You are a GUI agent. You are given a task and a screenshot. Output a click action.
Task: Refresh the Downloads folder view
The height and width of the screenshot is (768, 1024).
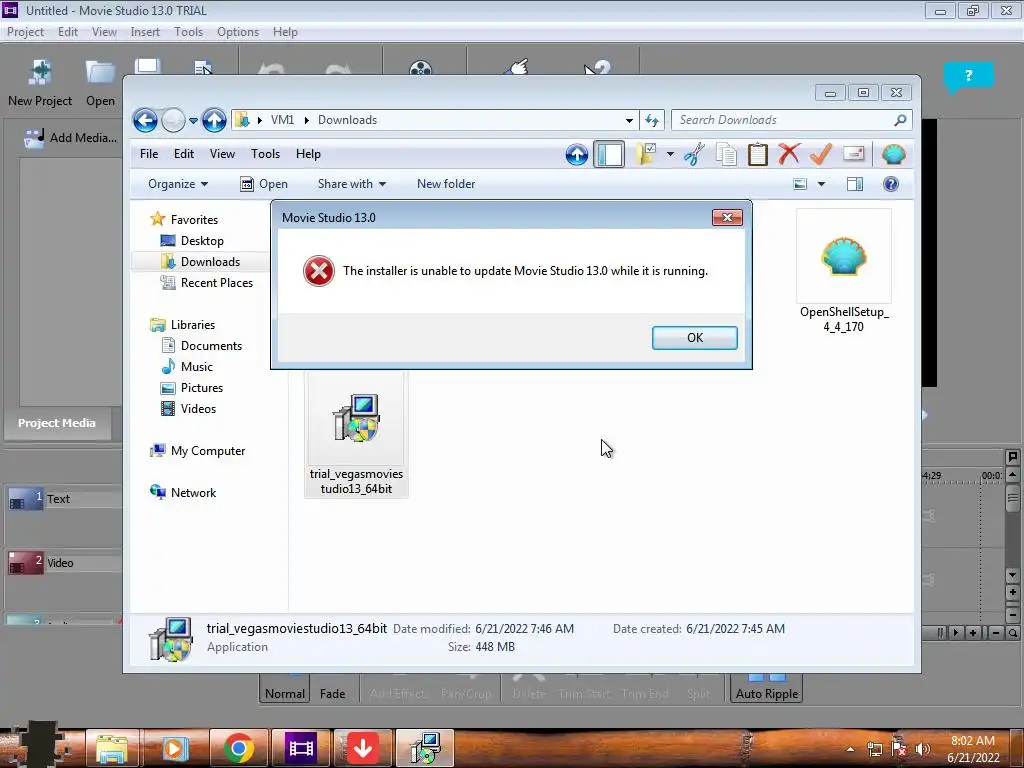pos(652,120)
